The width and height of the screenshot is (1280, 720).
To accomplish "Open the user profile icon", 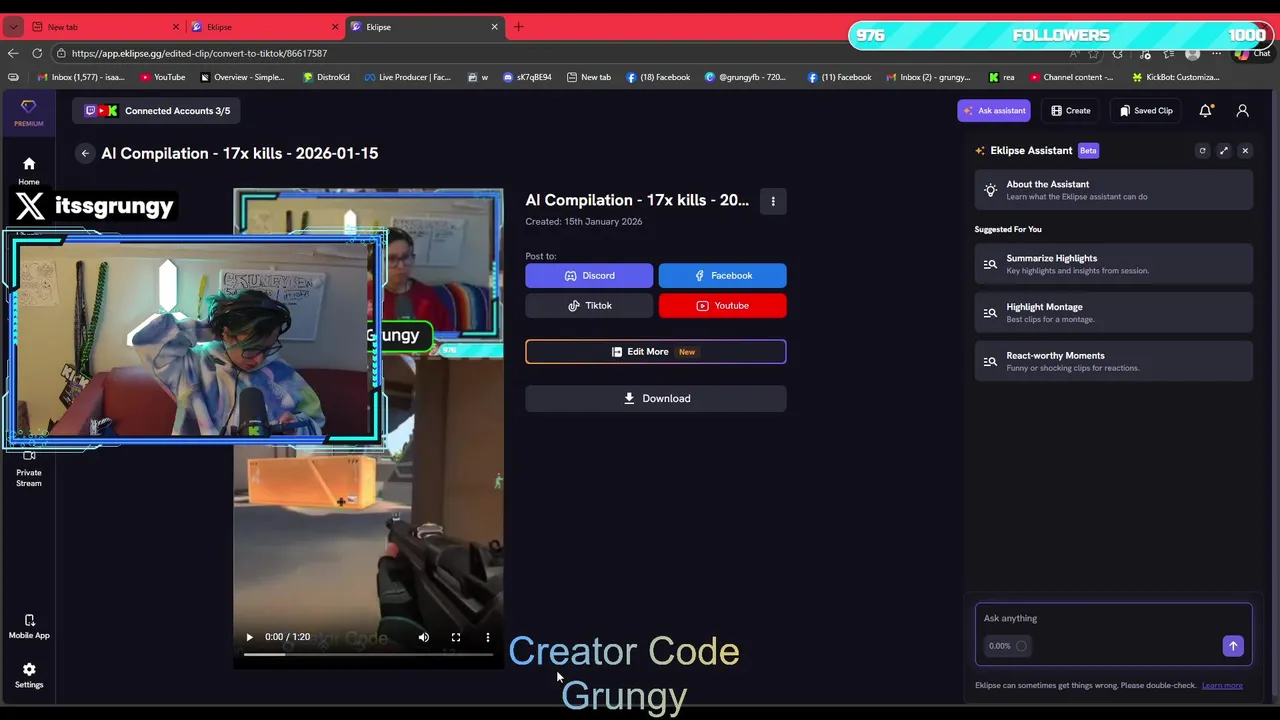I will 1242,111.
